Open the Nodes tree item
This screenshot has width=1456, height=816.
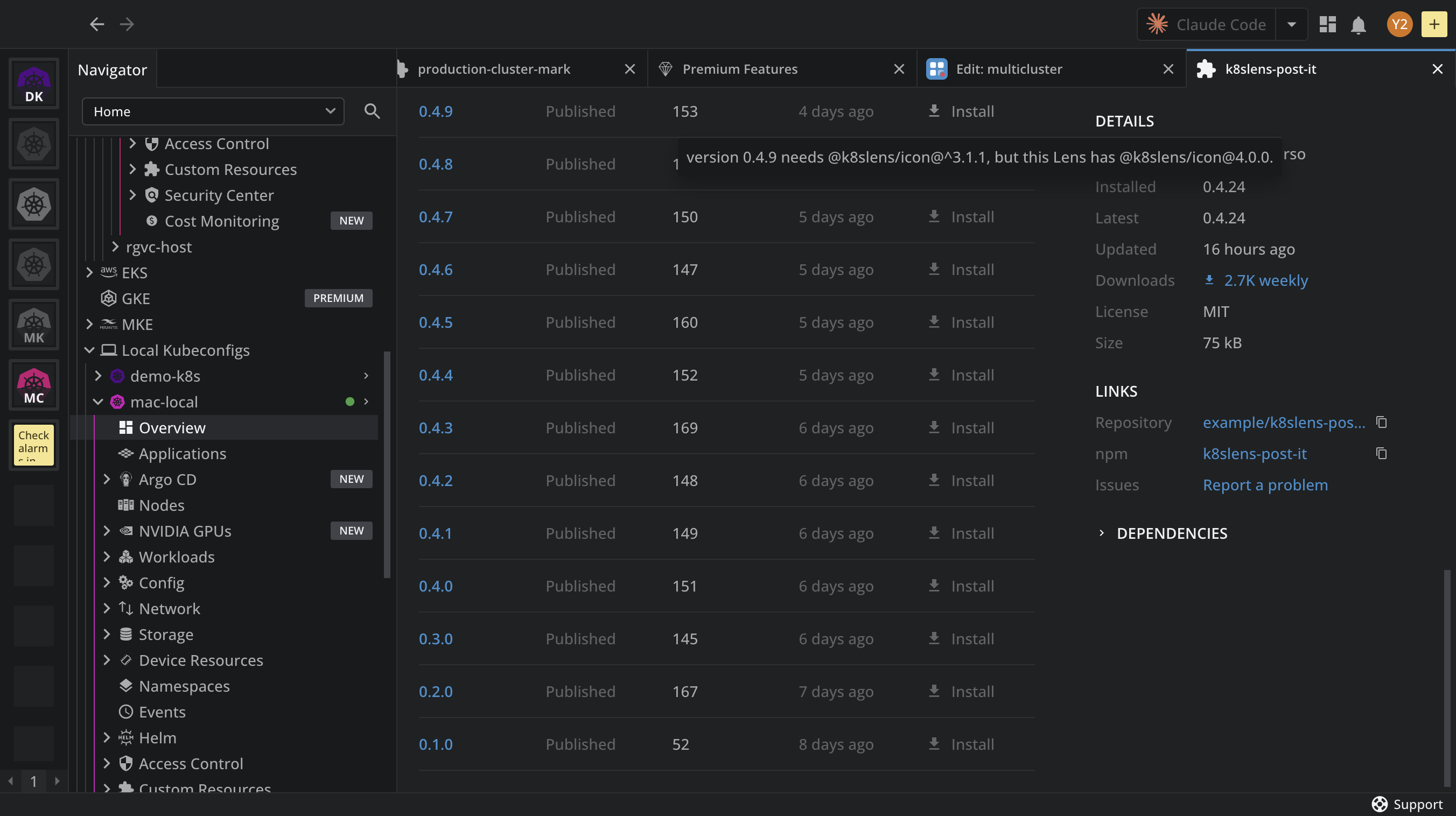[x=162, y=505]
